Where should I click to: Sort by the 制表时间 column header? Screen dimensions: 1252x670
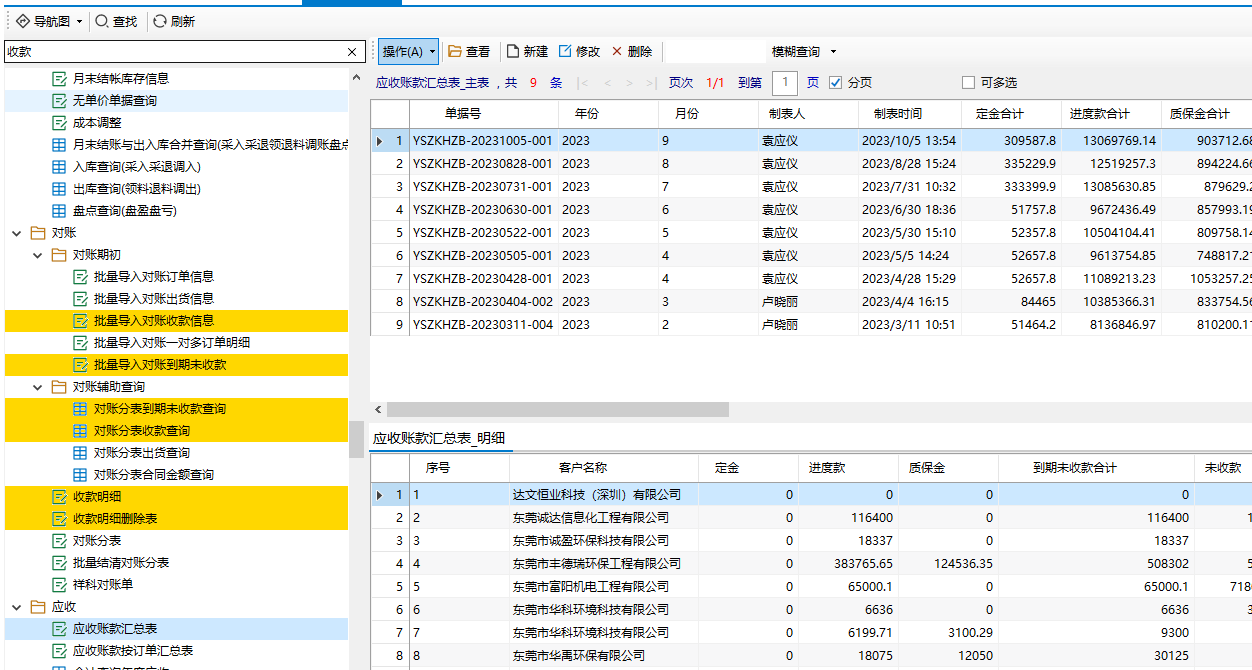910,114
